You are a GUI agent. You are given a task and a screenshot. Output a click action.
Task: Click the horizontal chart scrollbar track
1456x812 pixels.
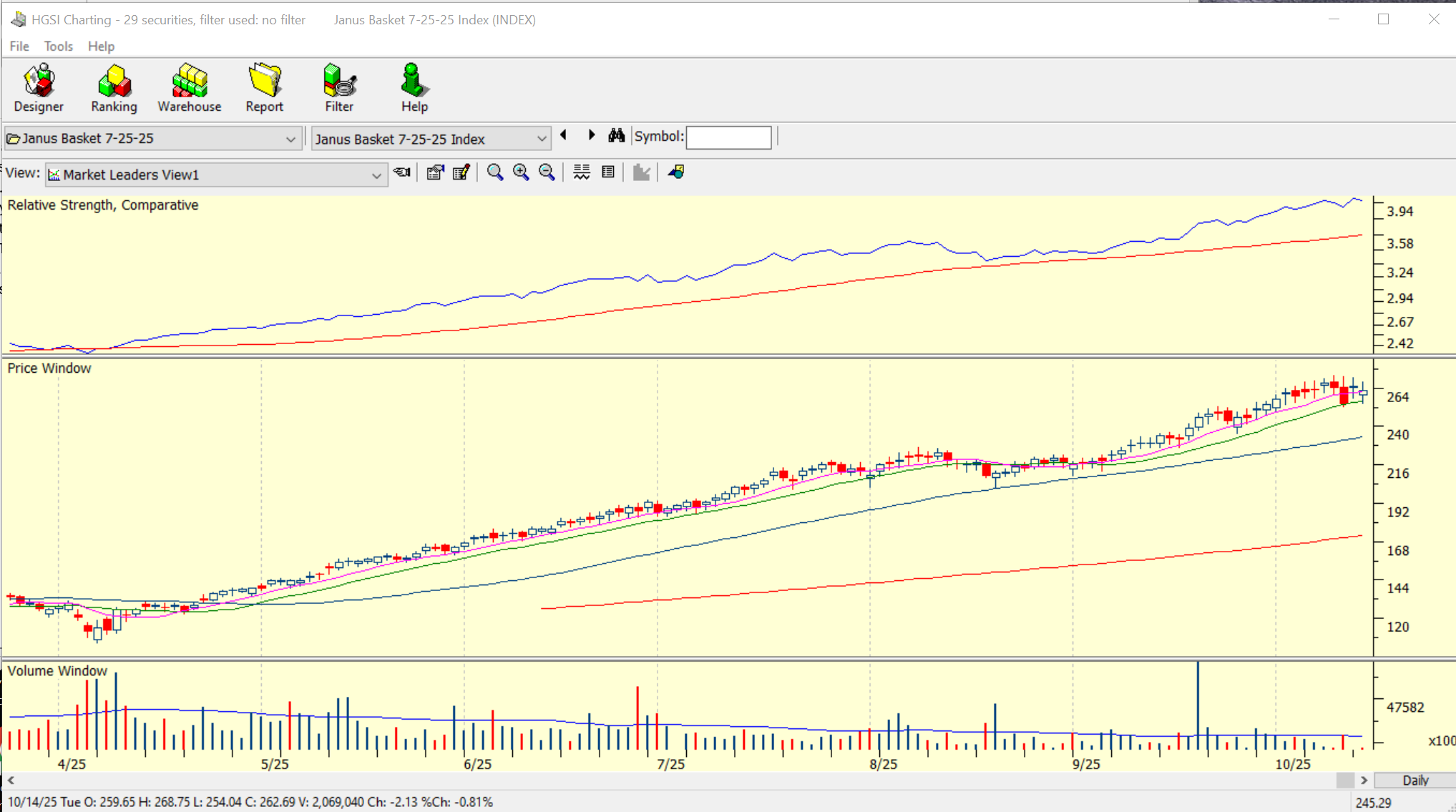click(x=673, y=781)
